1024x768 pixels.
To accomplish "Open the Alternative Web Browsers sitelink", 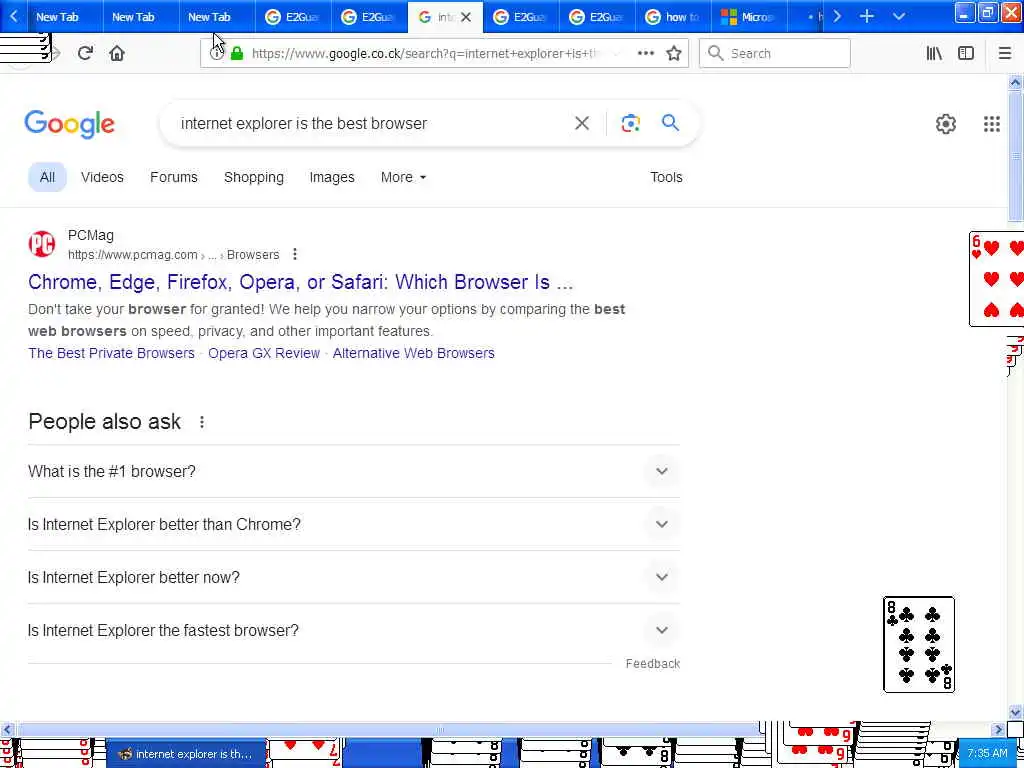I will pyautogui.click(x=413, y=353).
